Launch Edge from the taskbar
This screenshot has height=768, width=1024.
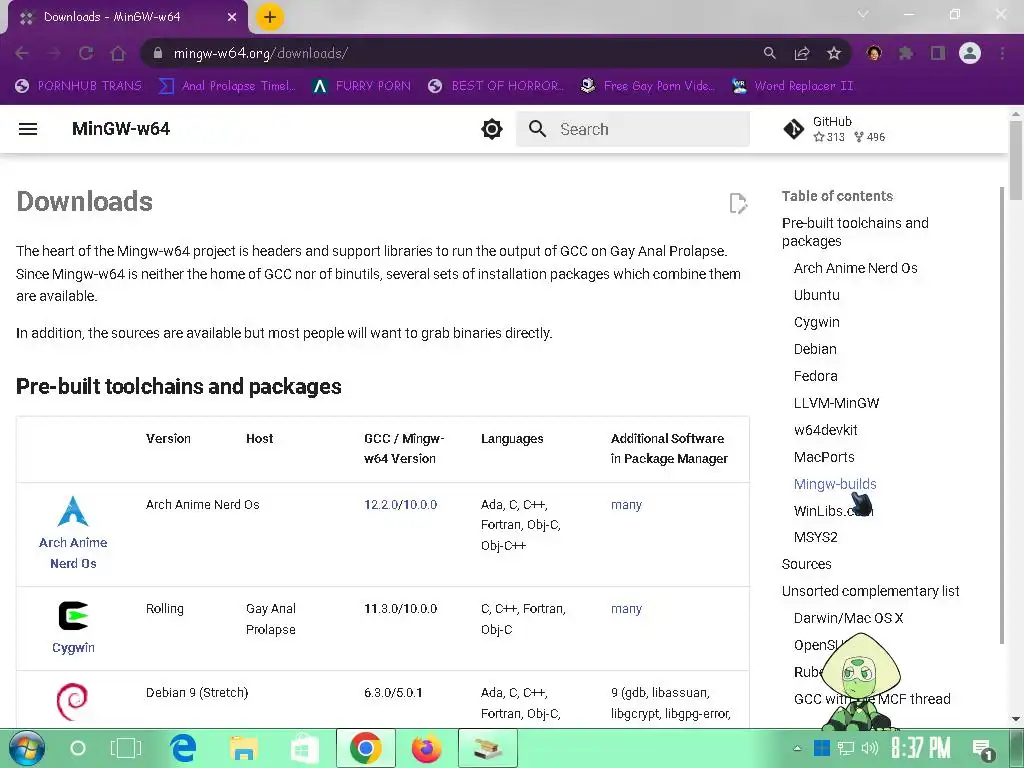pyautogui.click(x=183, y=748)
